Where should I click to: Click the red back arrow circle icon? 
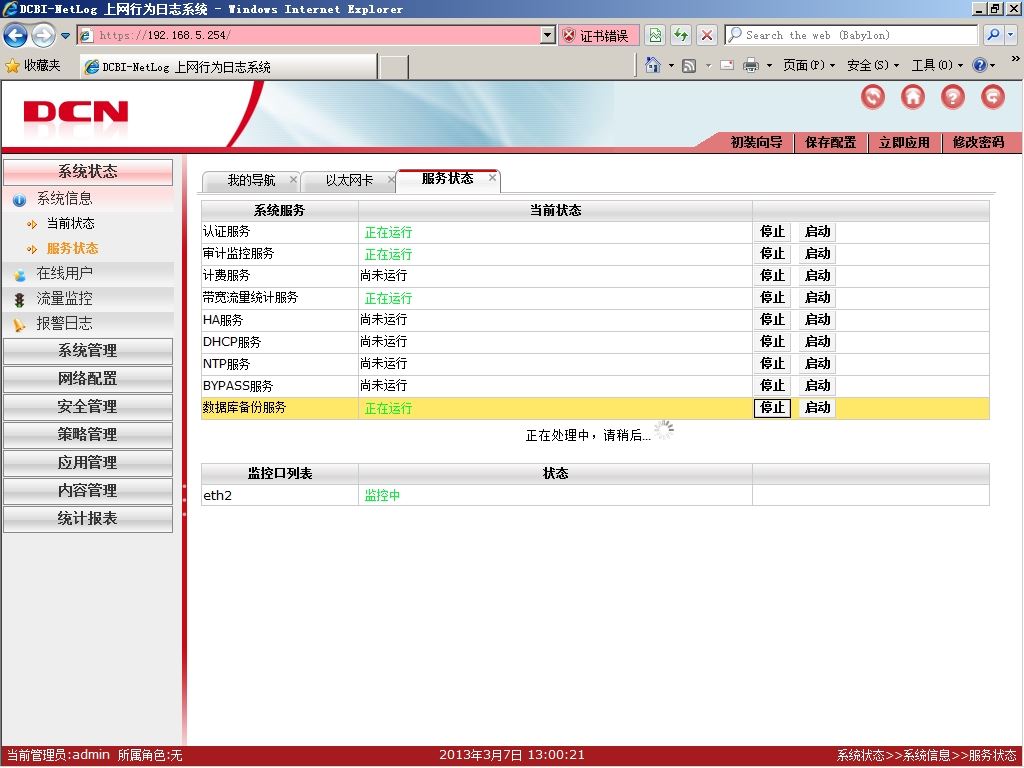click(873, 97)
